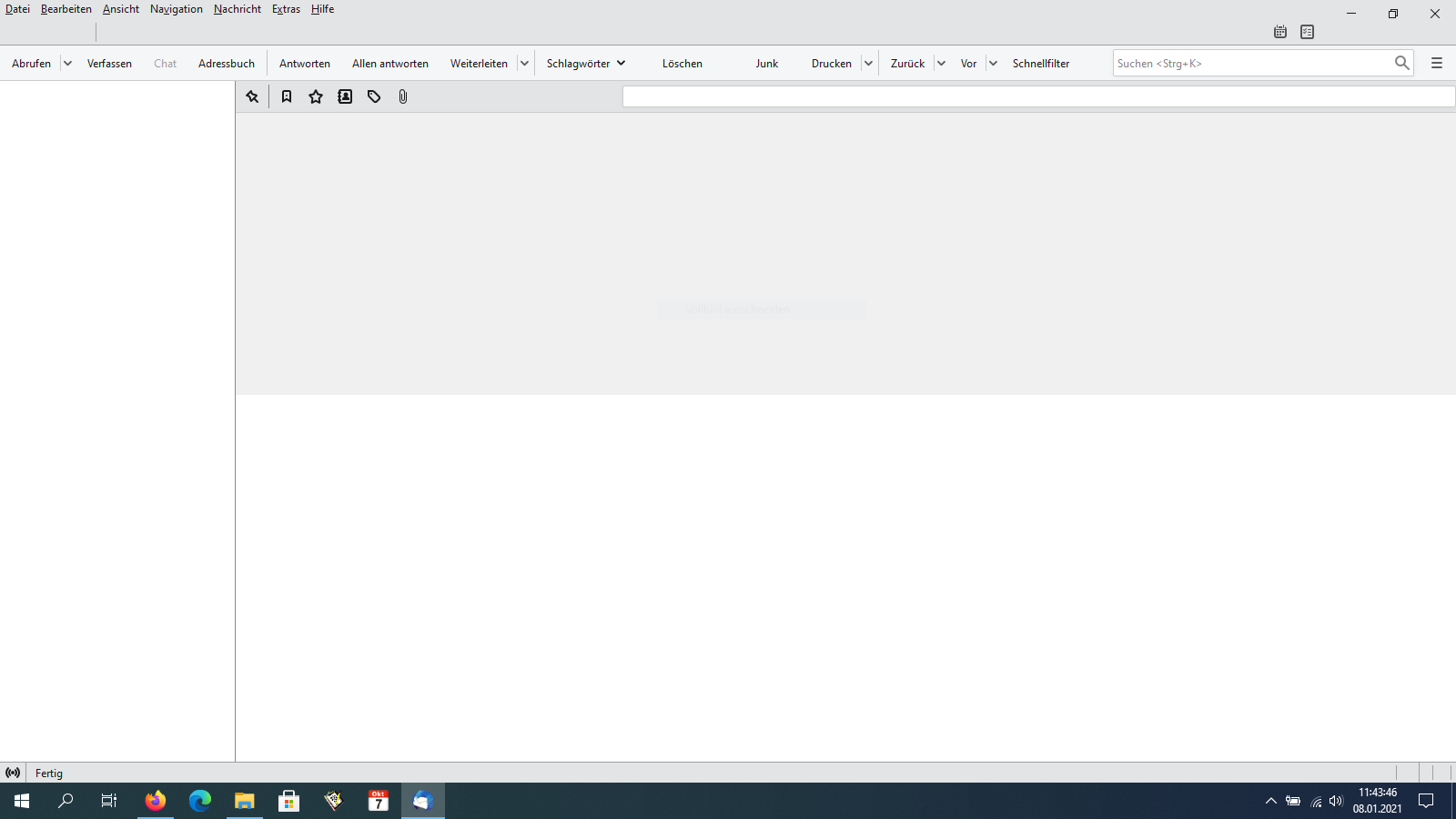Screen dimensions: 1456x819
Task: Expand the Vor dropdown arrow
Action: pyautogui.click(x=993, y=64)
